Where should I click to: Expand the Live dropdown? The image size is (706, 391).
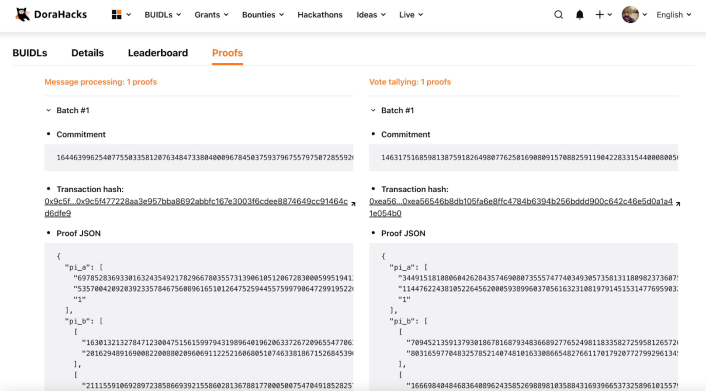[411, 15]
